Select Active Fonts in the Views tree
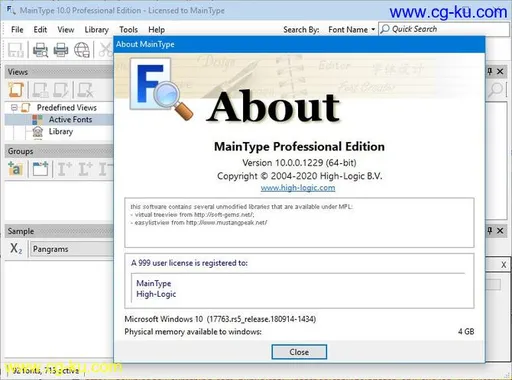The image size is (512, 380). click(x=70, y=119)
